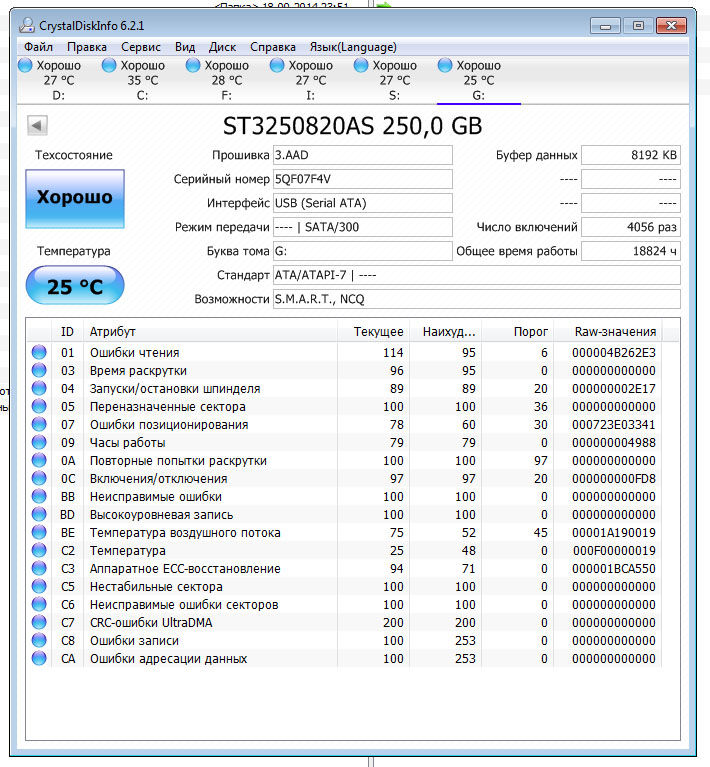This screenshot has width=710, height=767.
Task: Click the blue Хорошо health status button
Action: pyautogui.click(x=75, y=198)
